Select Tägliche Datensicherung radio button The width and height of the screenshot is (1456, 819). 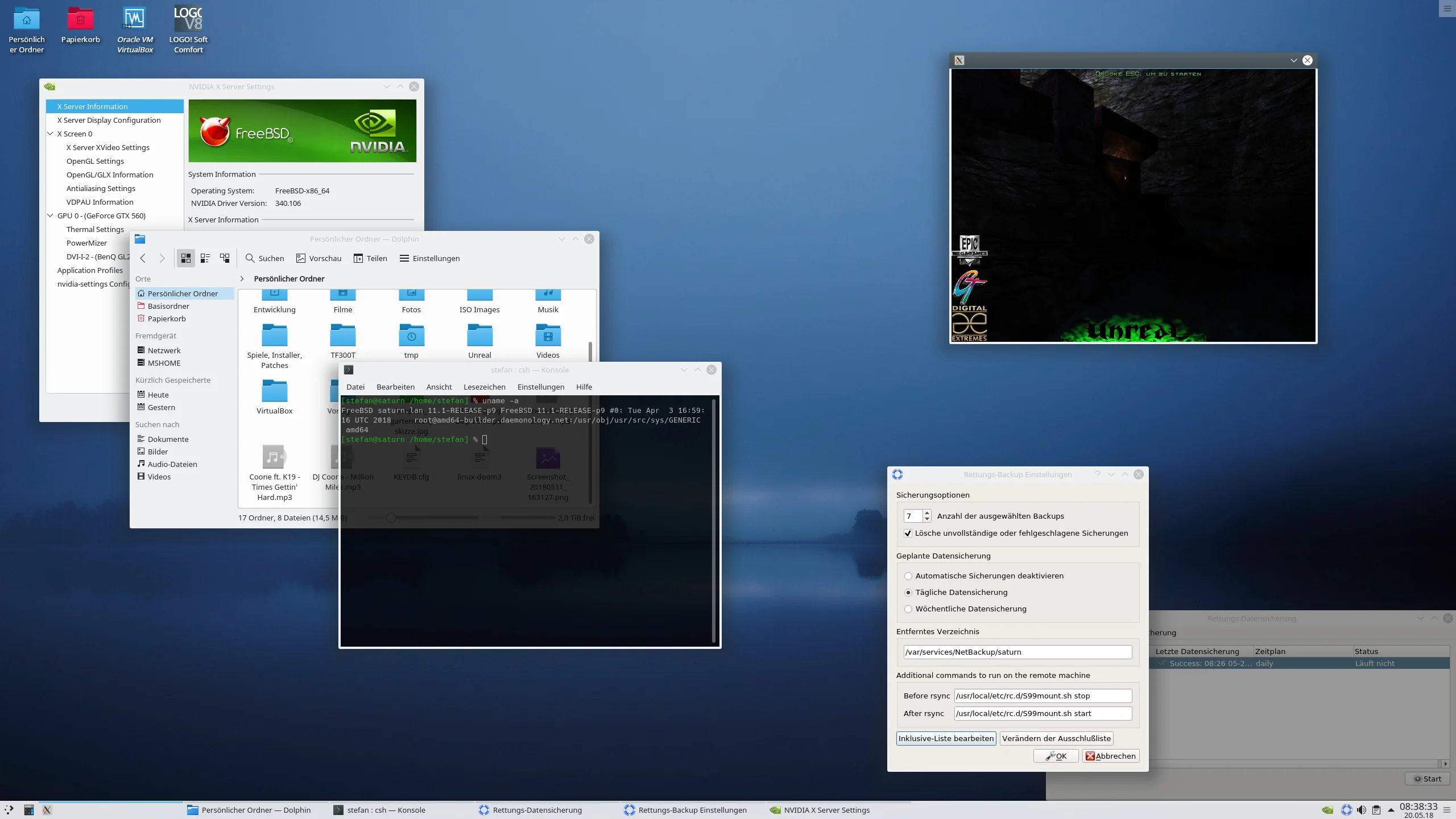[x=908, y=593]
